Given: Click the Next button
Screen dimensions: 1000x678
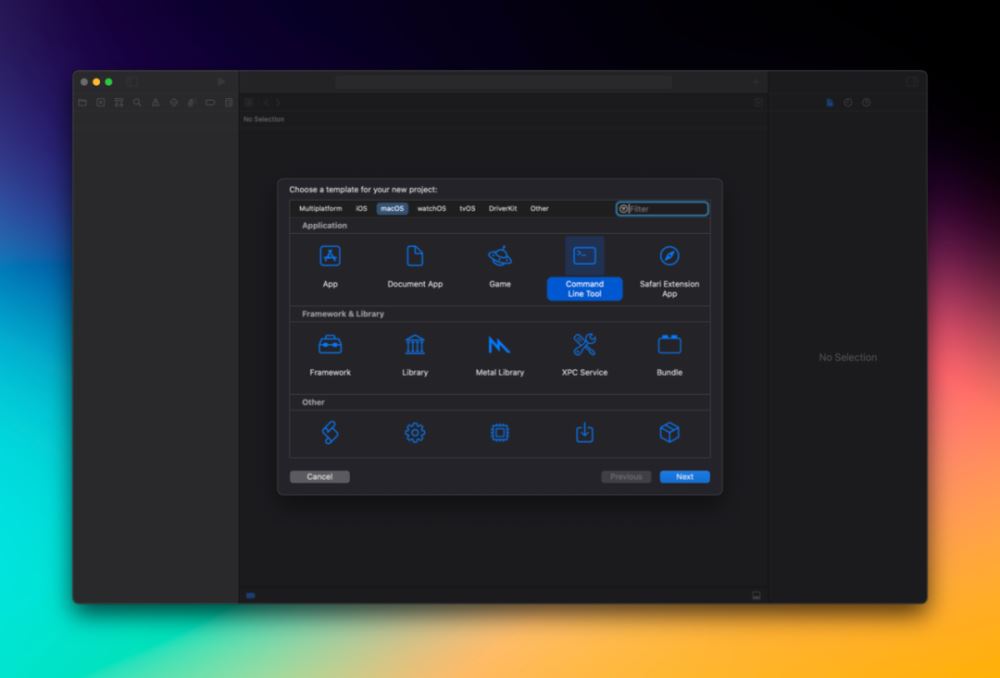Looking at the screenshot, I should [684, 477].
